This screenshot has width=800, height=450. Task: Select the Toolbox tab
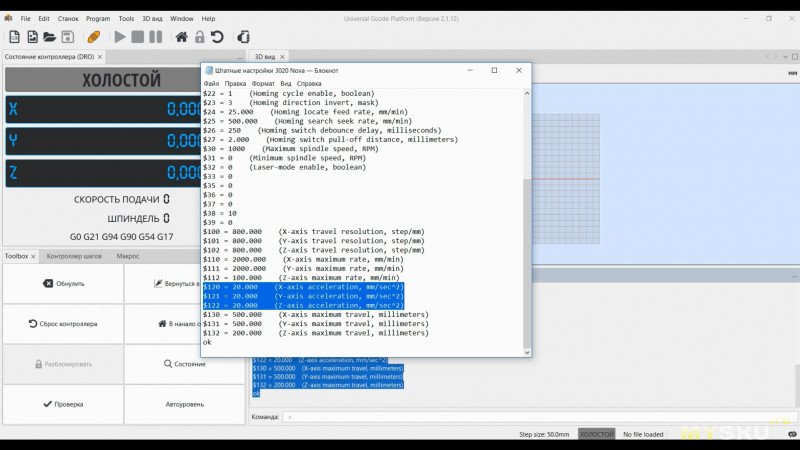(16, 256)
